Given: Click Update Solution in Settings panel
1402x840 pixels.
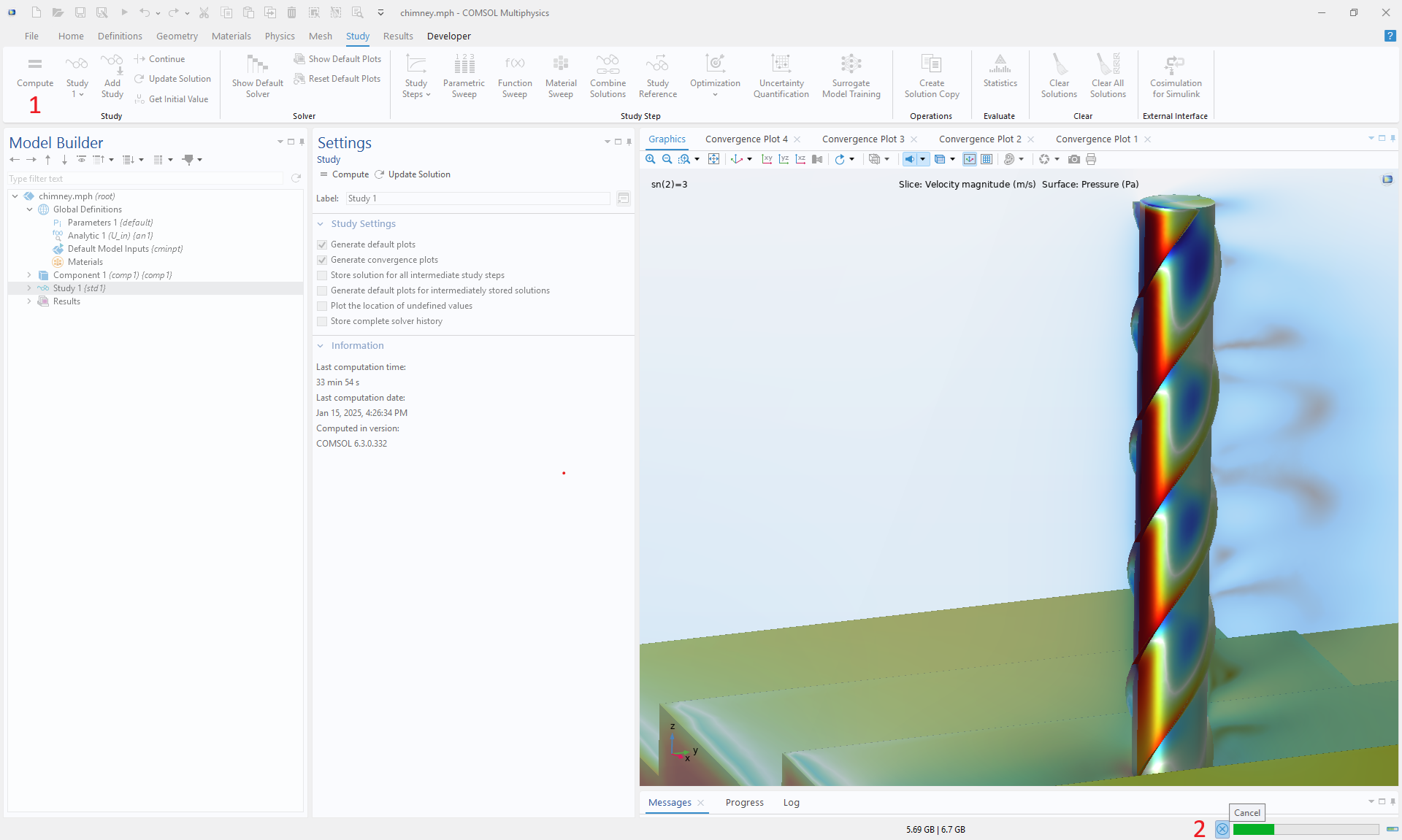Looking at the screenshot, I should point(413,174).
